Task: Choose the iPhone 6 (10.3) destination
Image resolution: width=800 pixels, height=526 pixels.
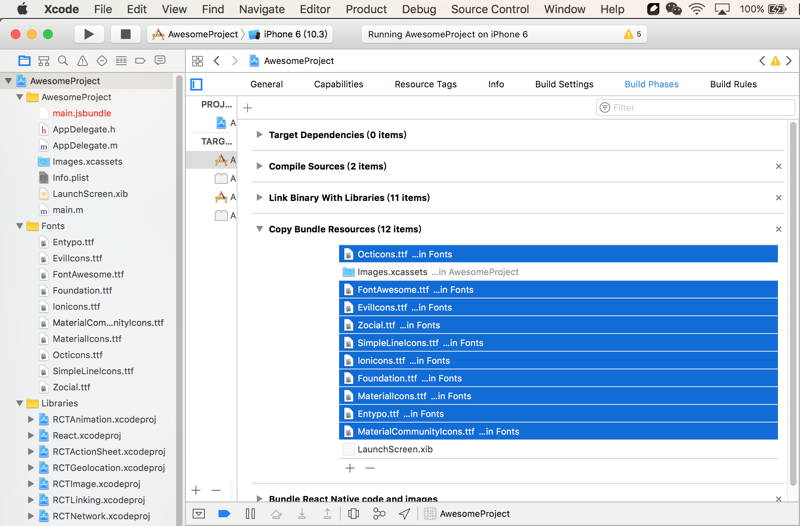Action: pos(289,34)
